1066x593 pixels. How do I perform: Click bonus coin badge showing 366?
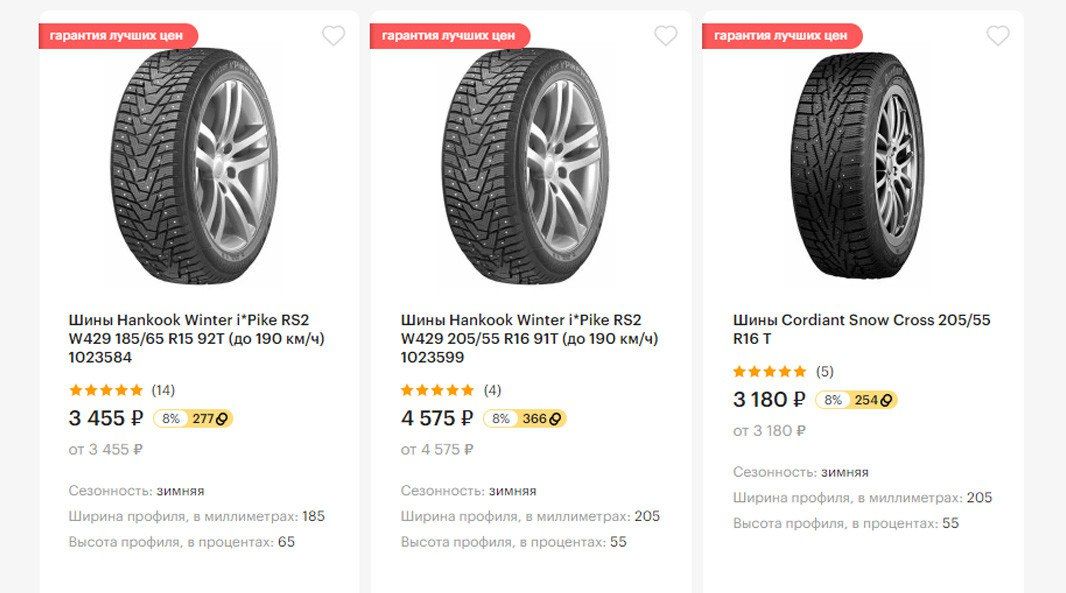point(543,419)
